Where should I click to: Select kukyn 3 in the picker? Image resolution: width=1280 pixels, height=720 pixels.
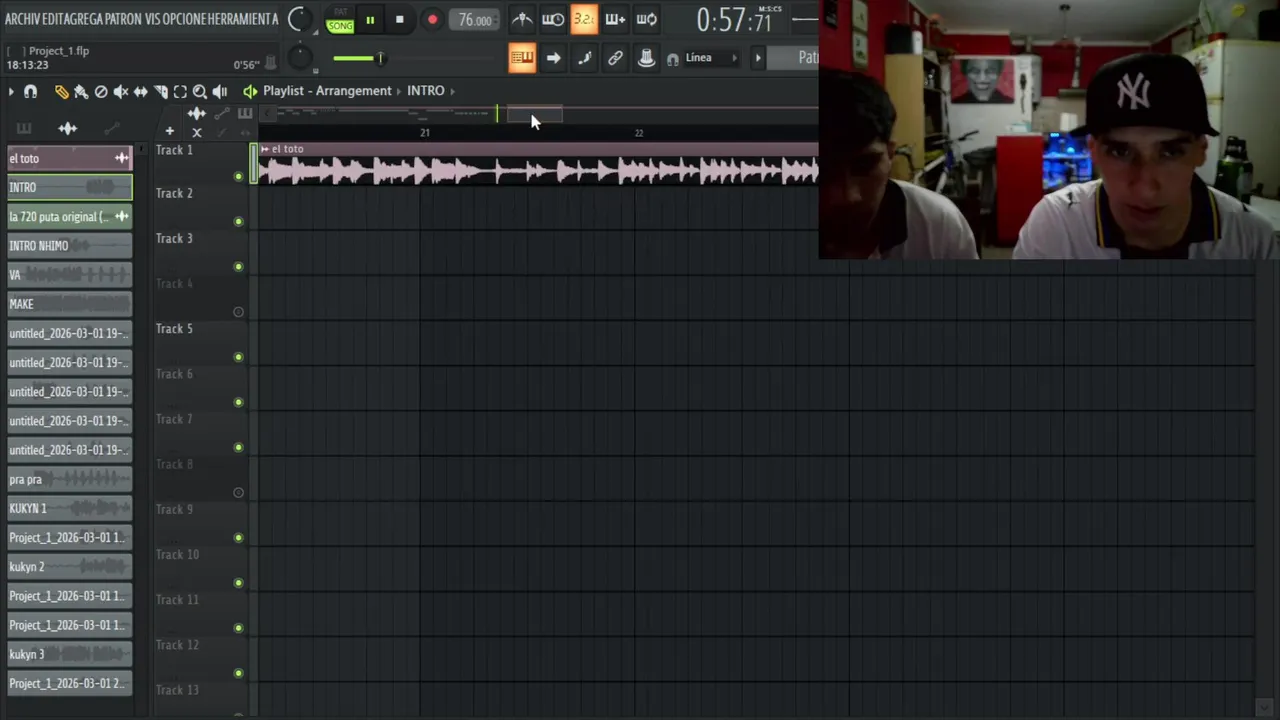pos(69,654)
